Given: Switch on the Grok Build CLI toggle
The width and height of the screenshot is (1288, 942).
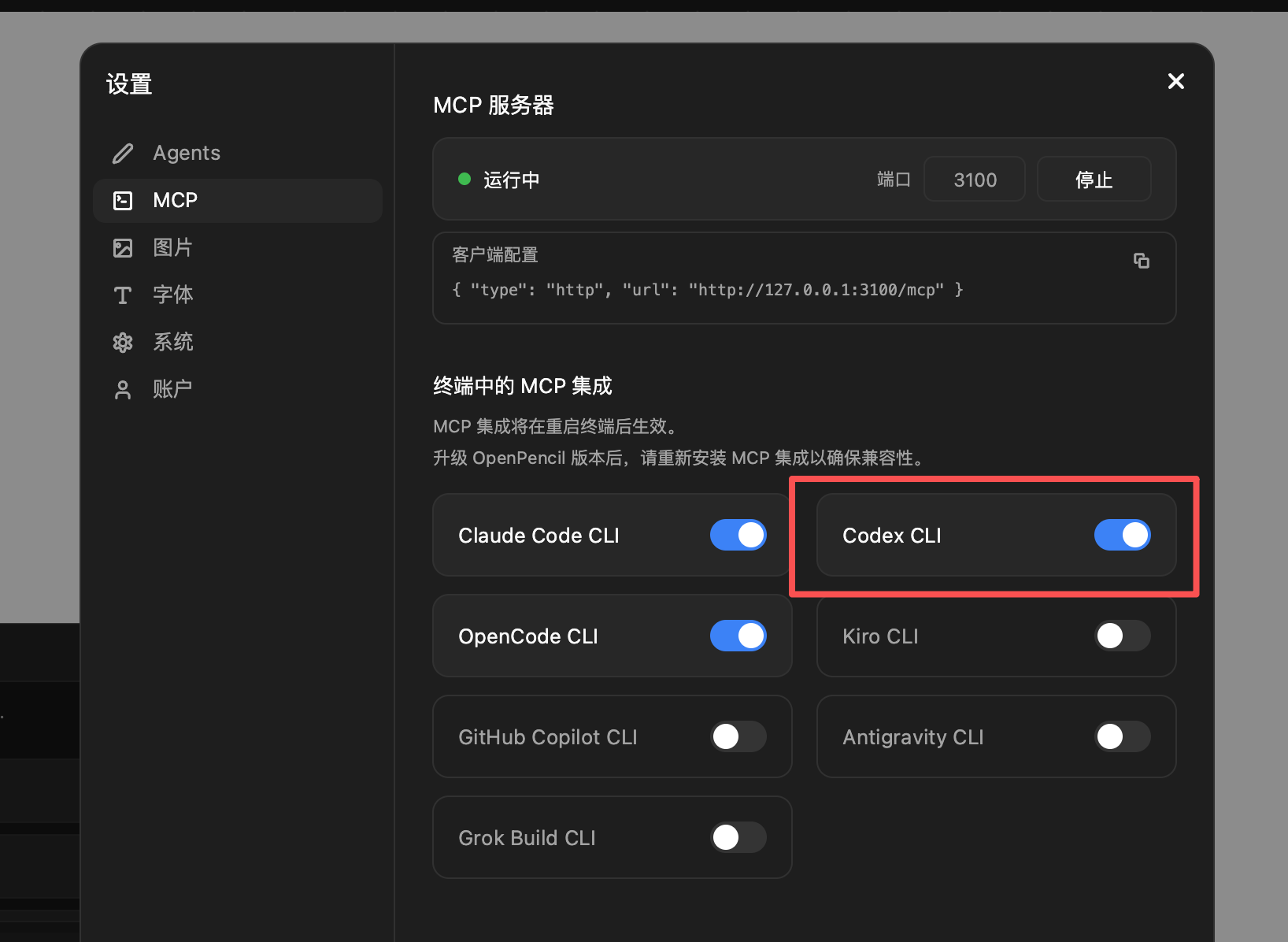Looking at the screenshot, I should (738, 837).
